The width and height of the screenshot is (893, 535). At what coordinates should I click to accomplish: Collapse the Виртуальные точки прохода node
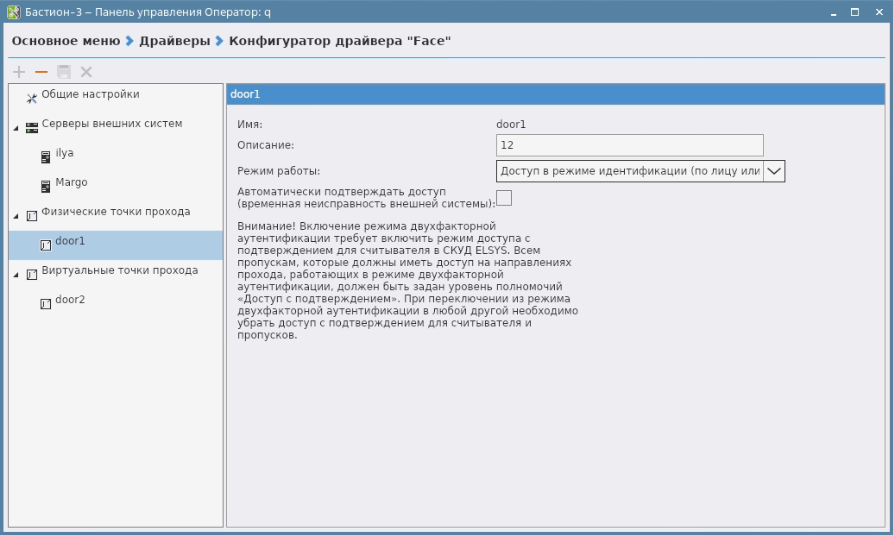click(x=16, y=274)
